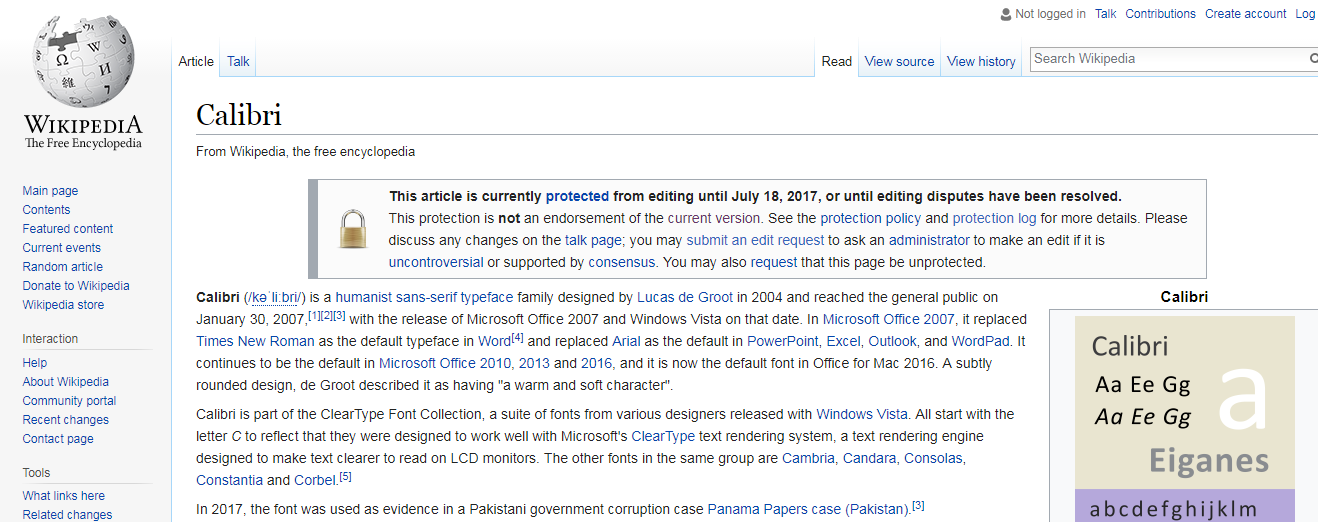Open the View history tab

coord(980,61)
